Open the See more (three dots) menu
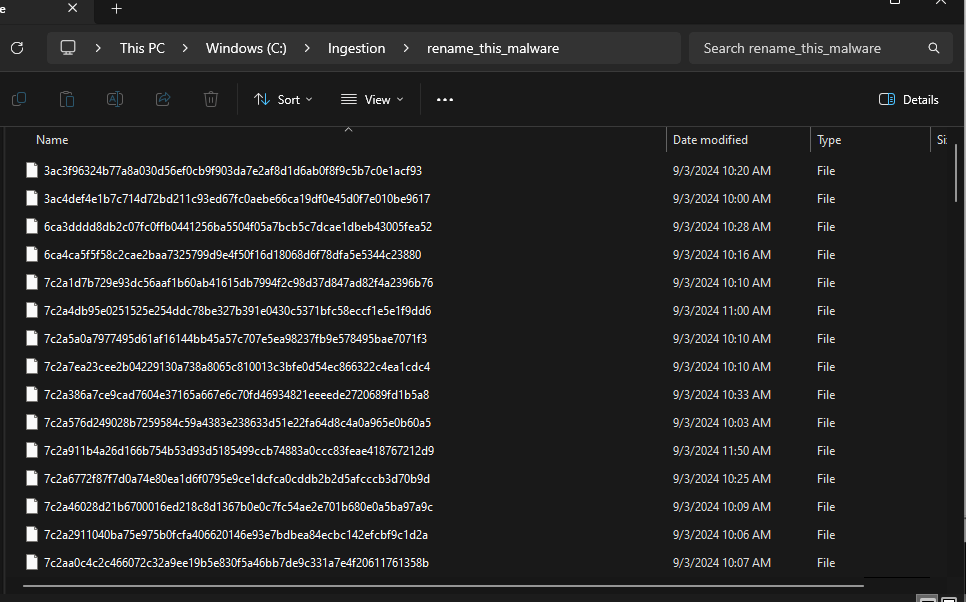The image size is (966, 602). (x=445, y=99)
